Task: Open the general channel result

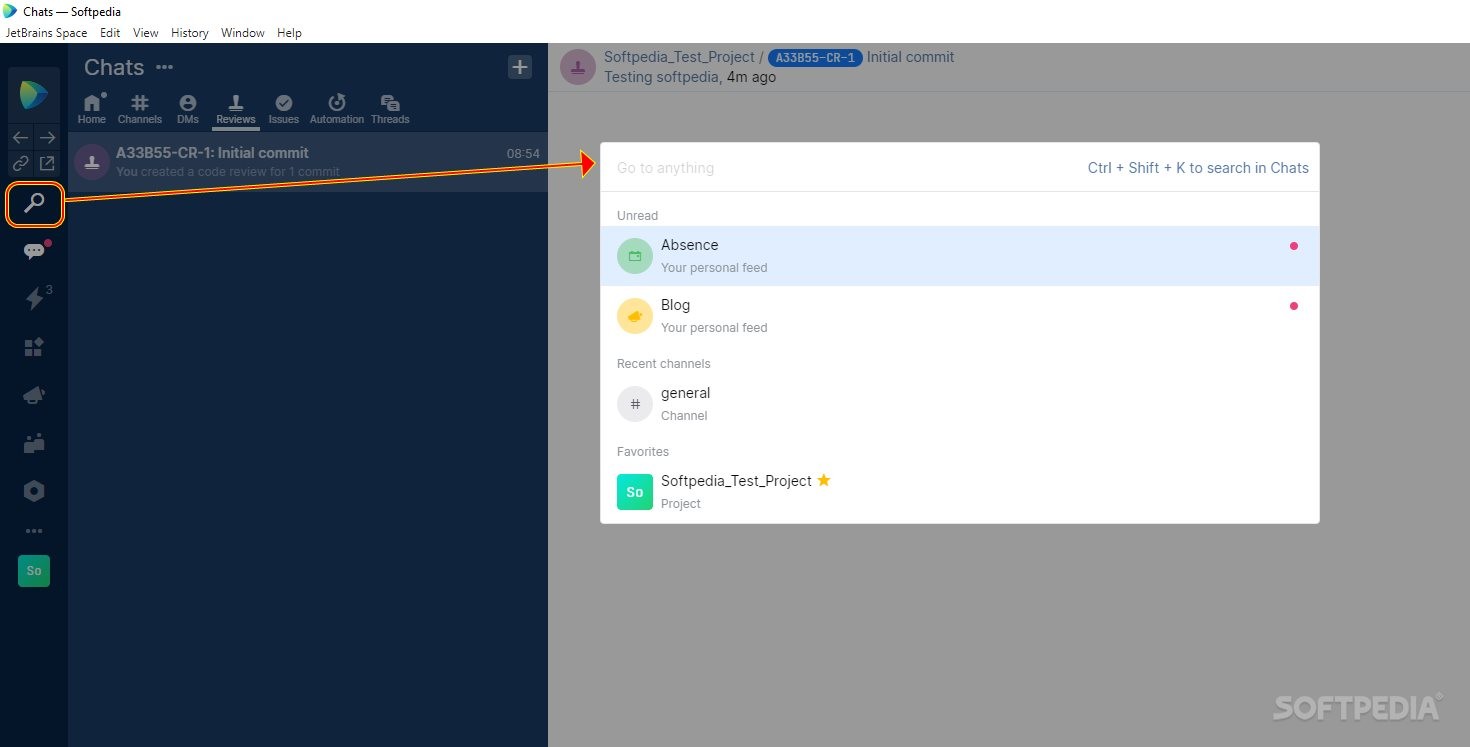Action: click(x=960, y=404)
